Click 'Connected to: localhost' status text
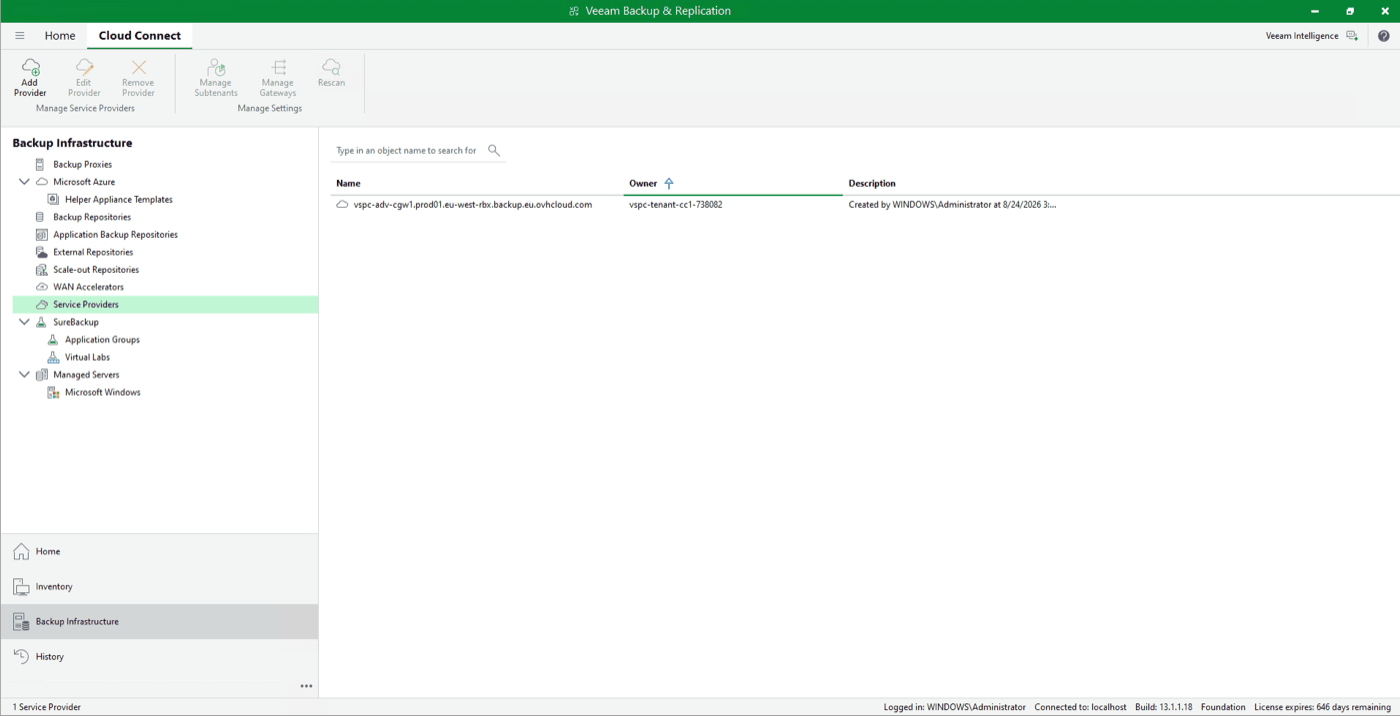The image size is (1400, 716). pos(1081,707)
